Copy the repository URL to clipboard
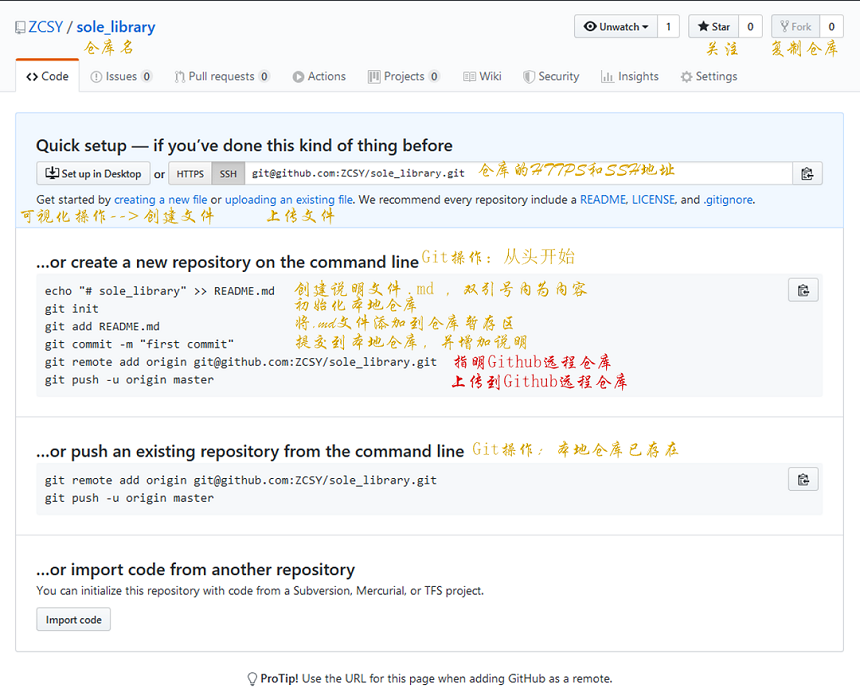860x696 pixels. click(x=807, y=173)
